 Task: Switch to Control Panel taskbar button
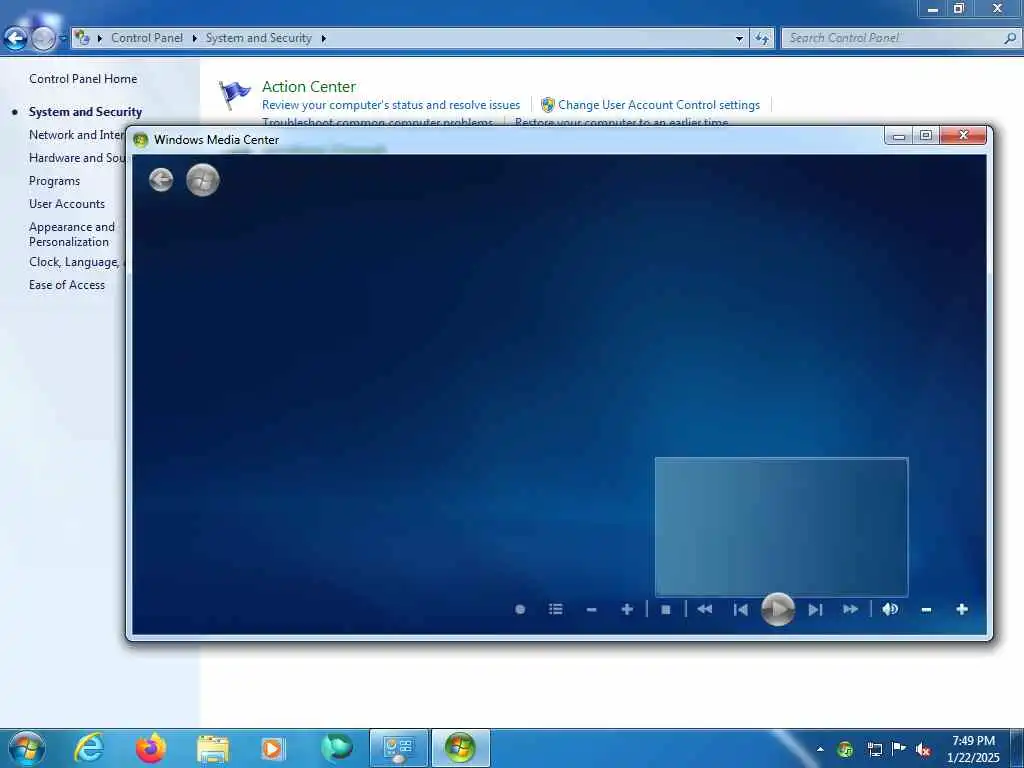(x=399, y=748)
